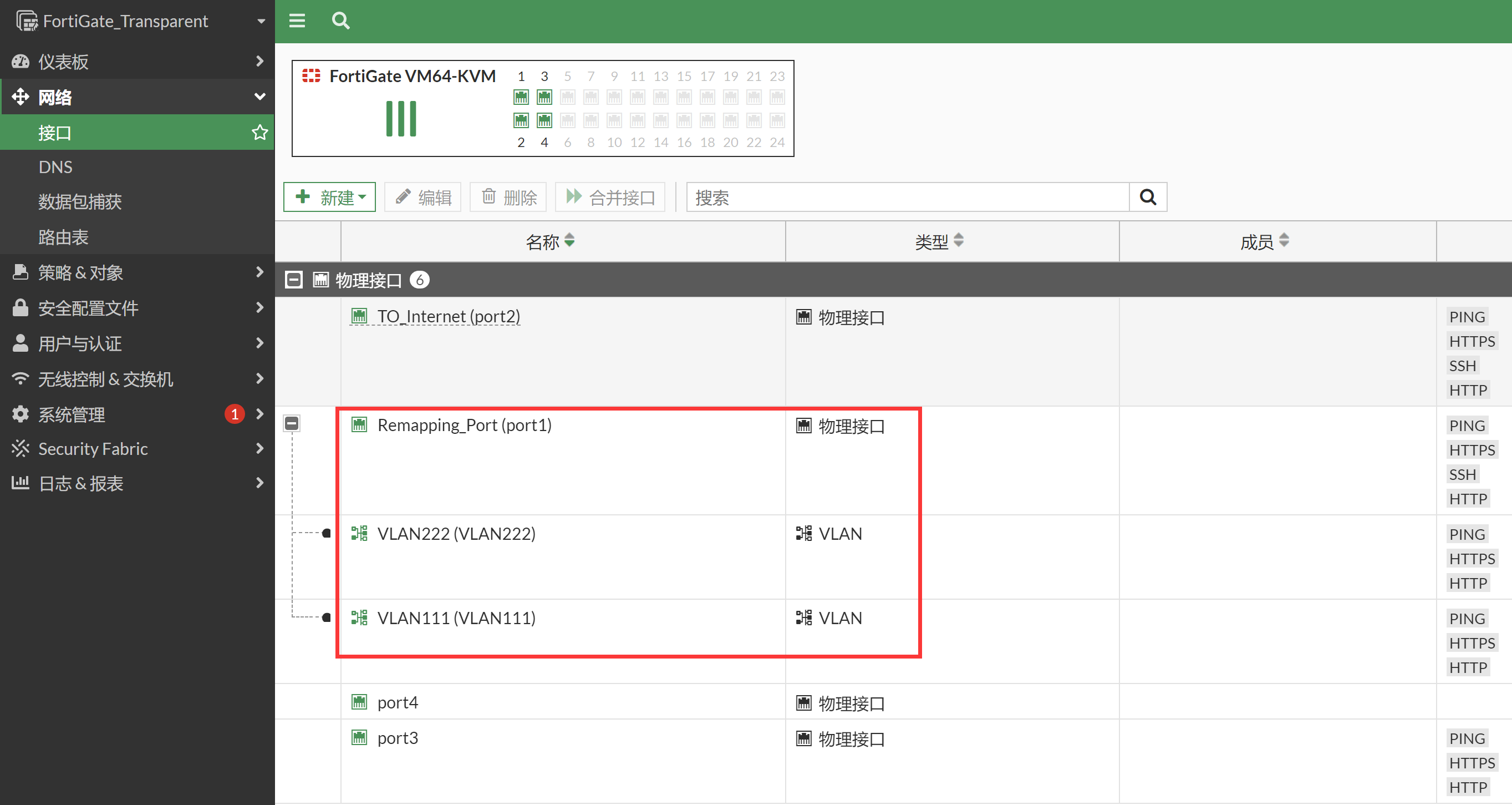Click the 编辑 button

tap(422, 198)
